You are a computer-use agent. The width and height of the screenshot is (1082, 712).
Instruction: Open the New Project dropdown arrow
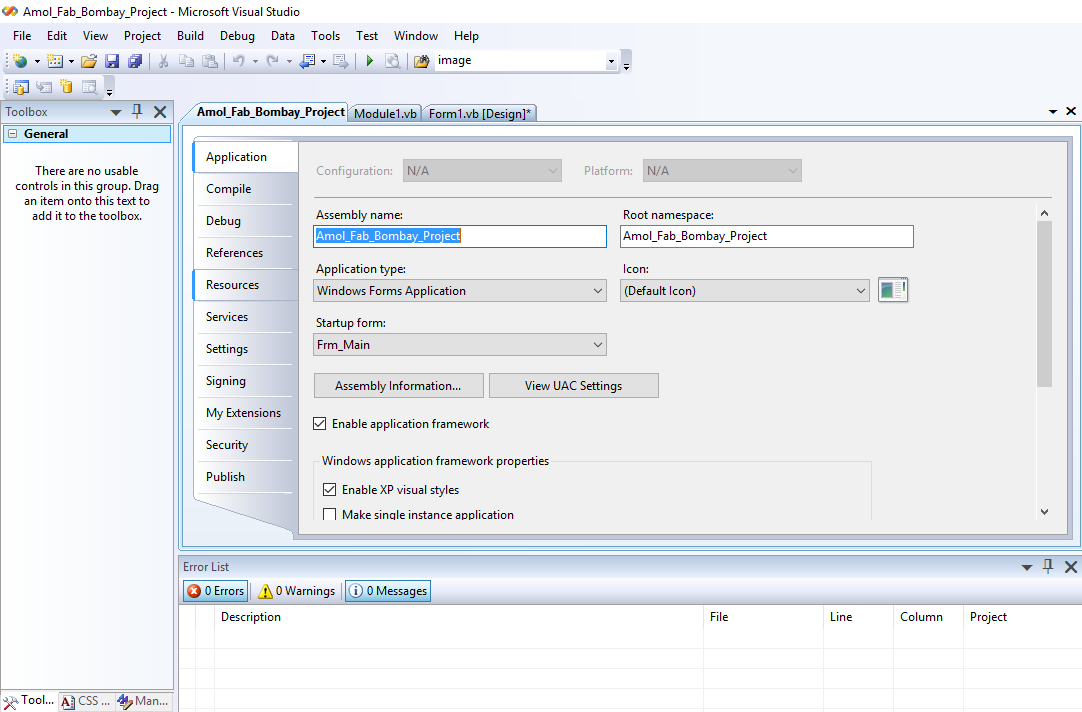[x=37, y=61]
